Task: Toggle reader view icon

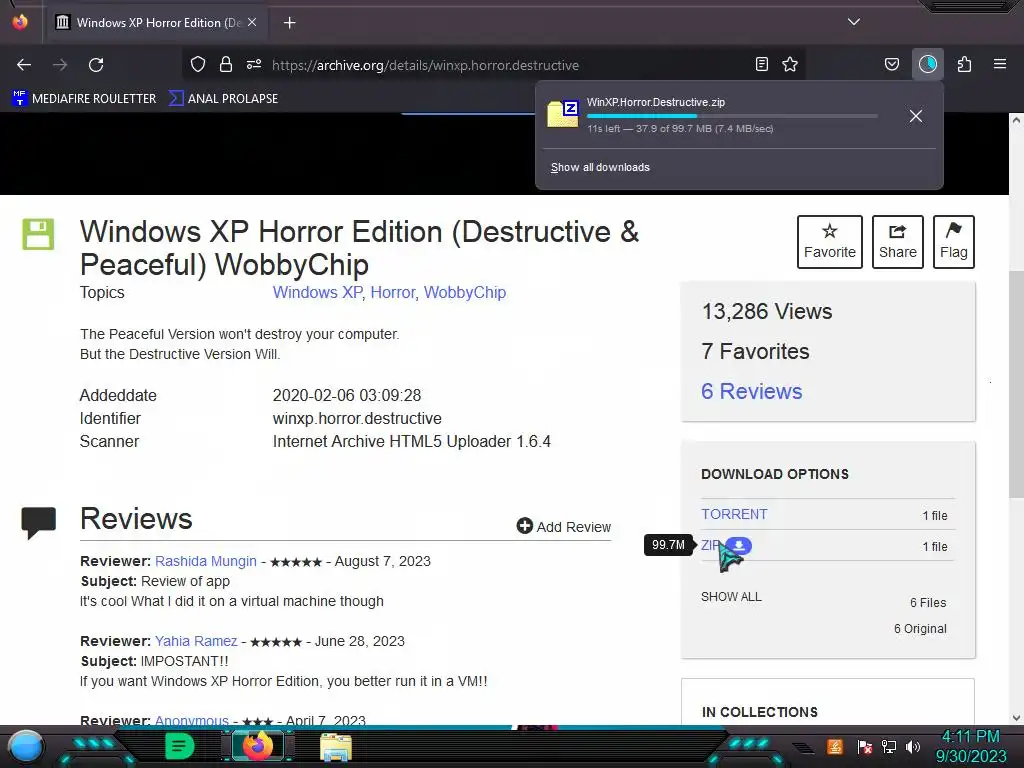Action: [761, 64]
